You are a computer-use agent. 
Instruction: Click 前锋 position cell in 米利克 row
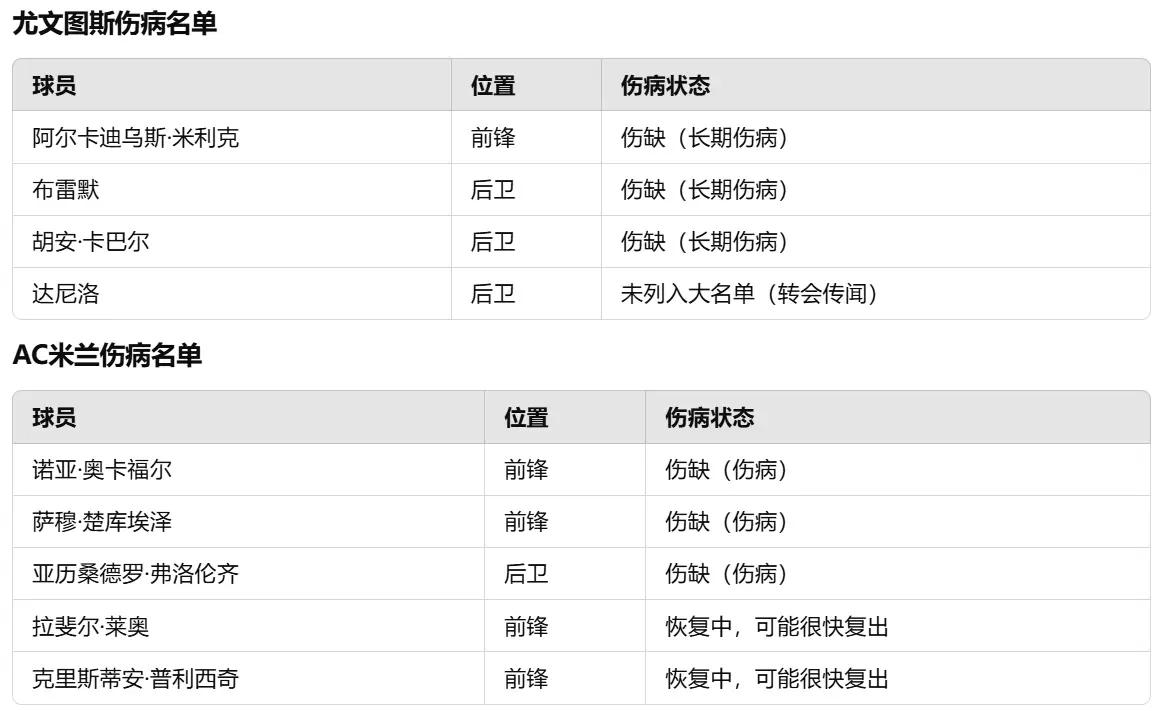[493, 138]
